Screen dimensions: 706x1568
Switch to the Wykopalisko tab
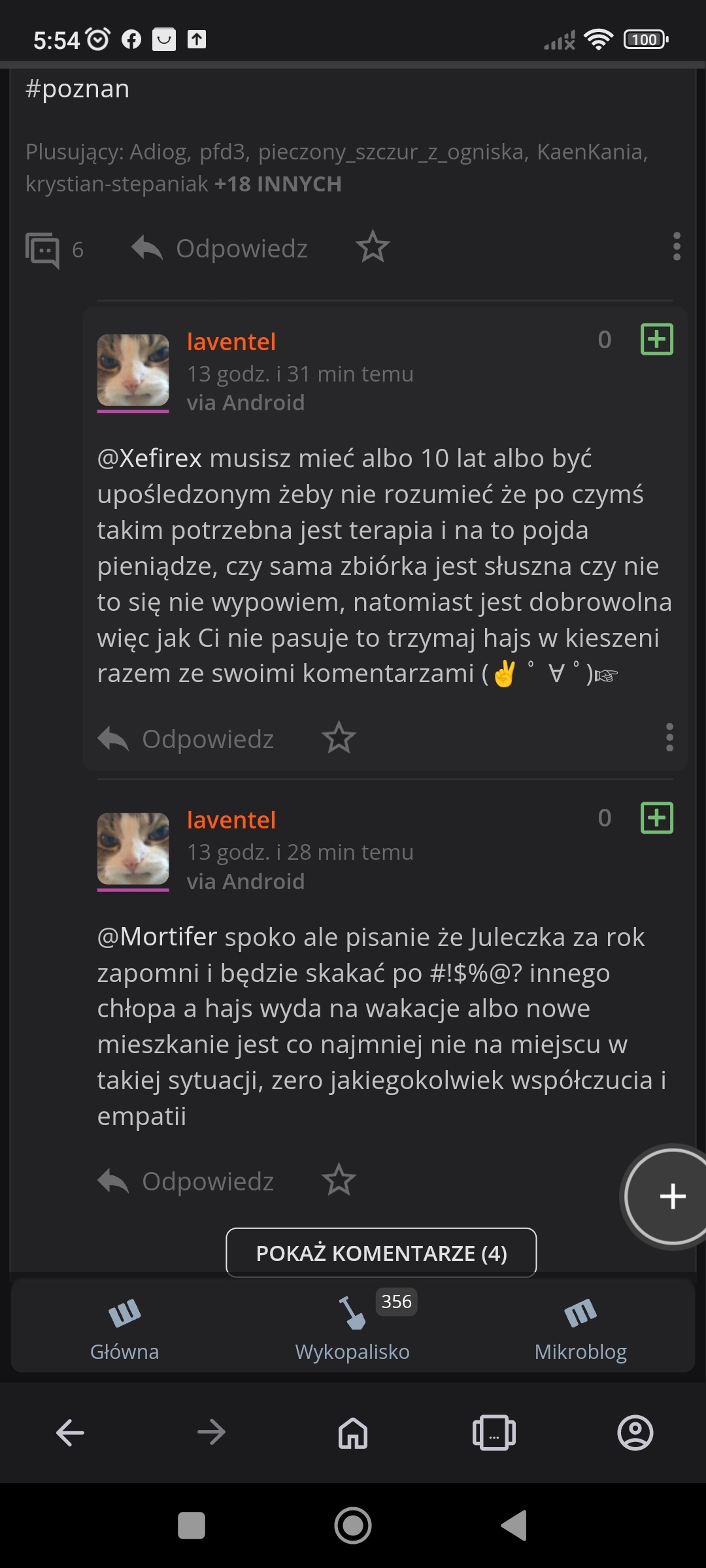(352, 1326)
